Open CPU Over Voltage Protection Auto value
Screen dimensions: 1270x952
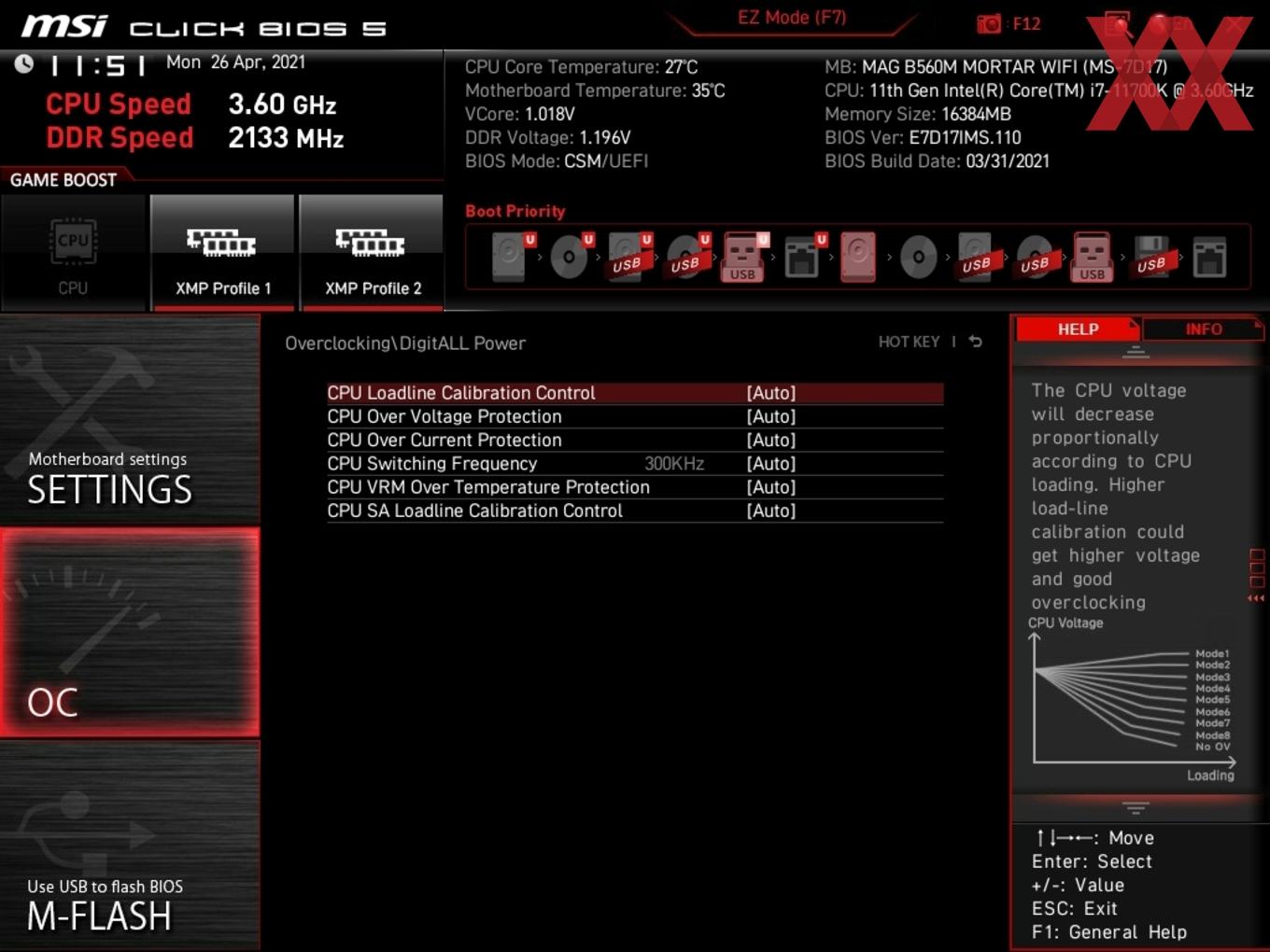pyautogui.click(x=771, y=416)
